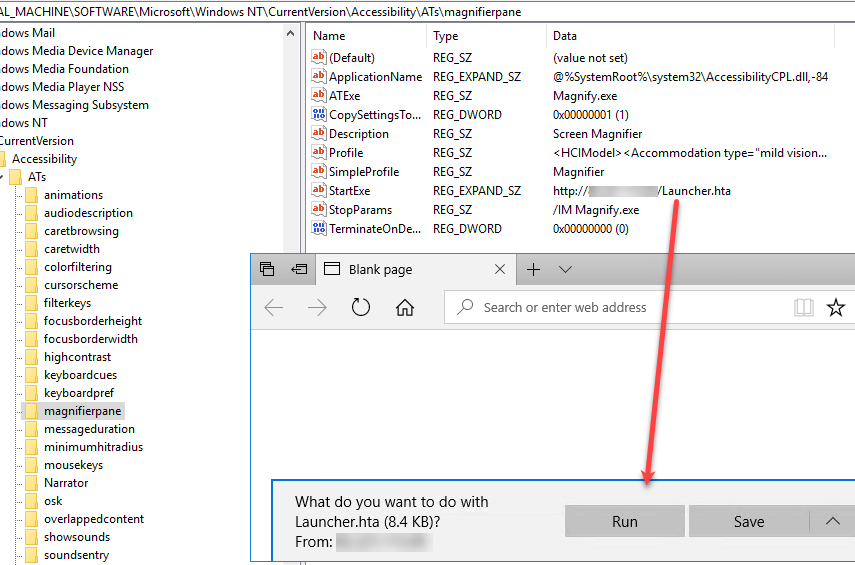This screenshot has height=565, width=855.
Task: Select the StartExe registry value
Action: (x=349, y=191)
